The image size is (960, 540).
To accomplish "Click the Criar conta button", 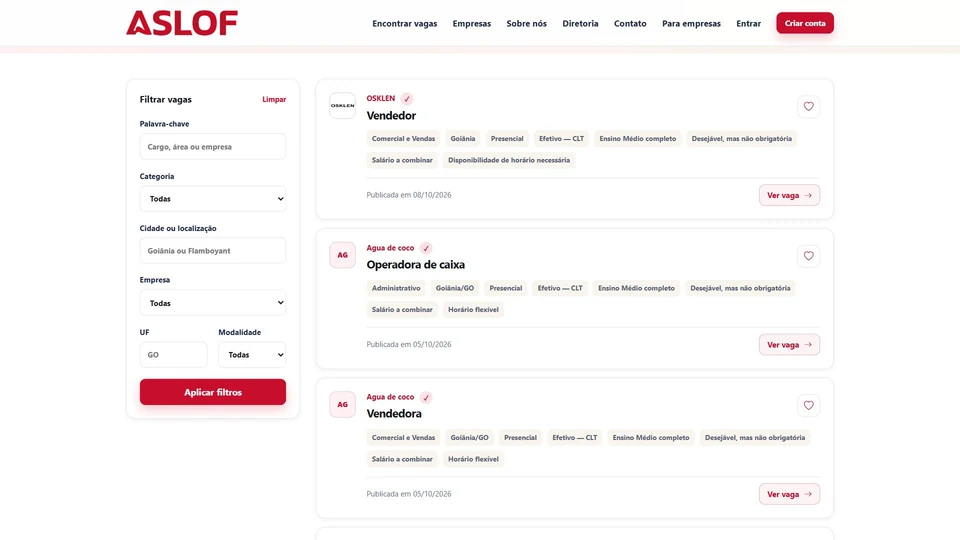I will 804,23.
